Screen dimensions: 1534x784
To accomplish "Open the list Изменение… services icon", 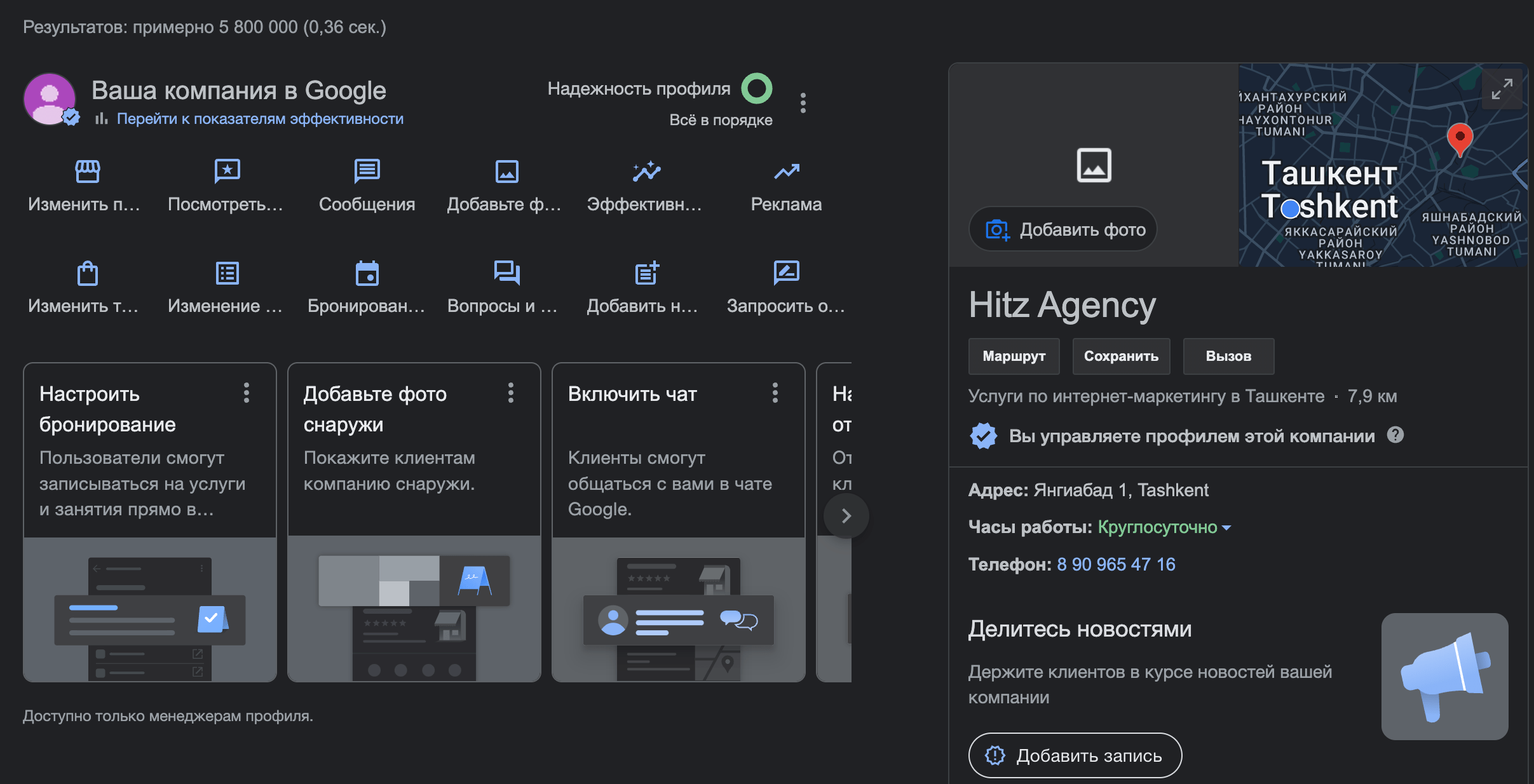I will (227, 273).
